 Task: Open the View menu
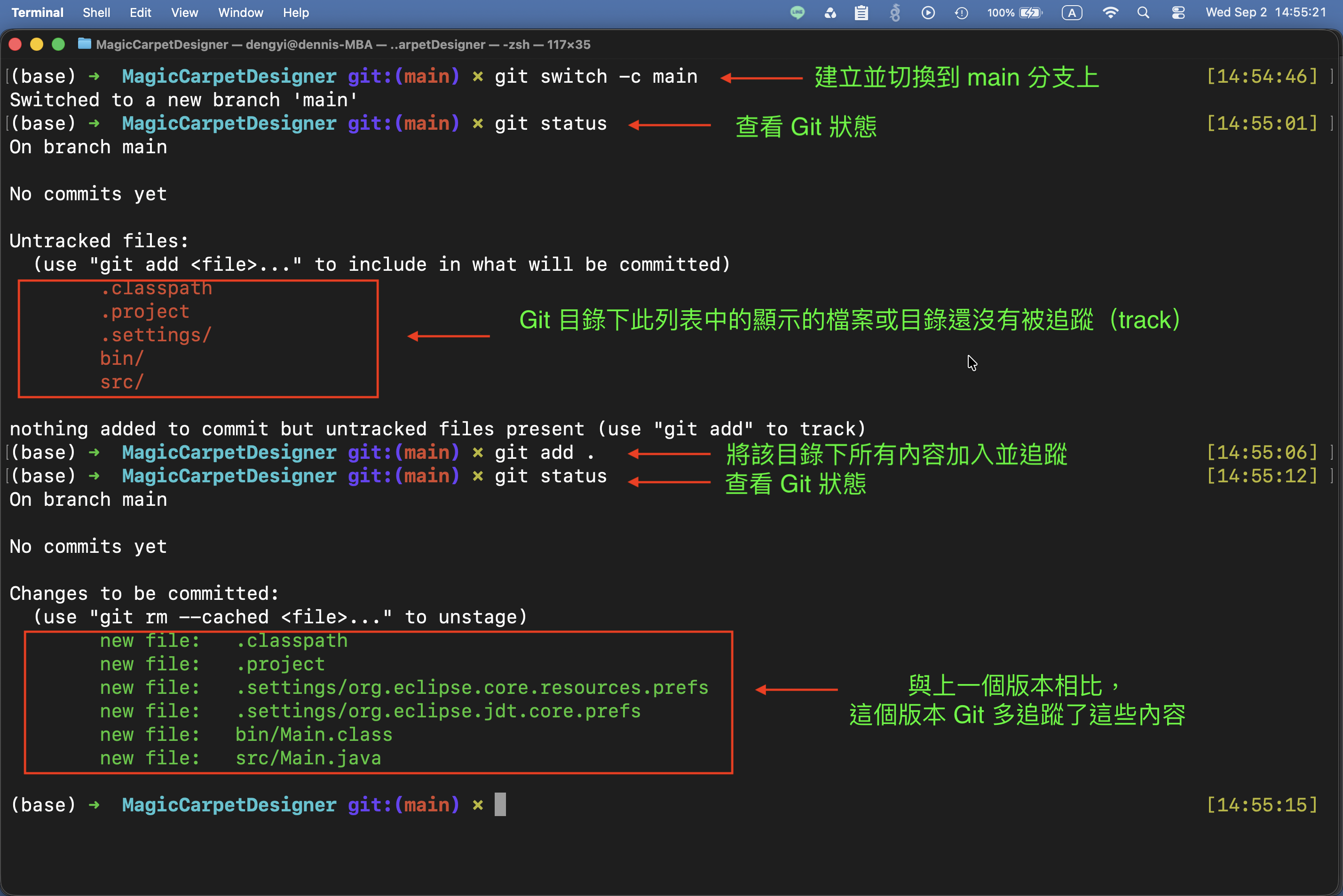[x=185, y=13]
